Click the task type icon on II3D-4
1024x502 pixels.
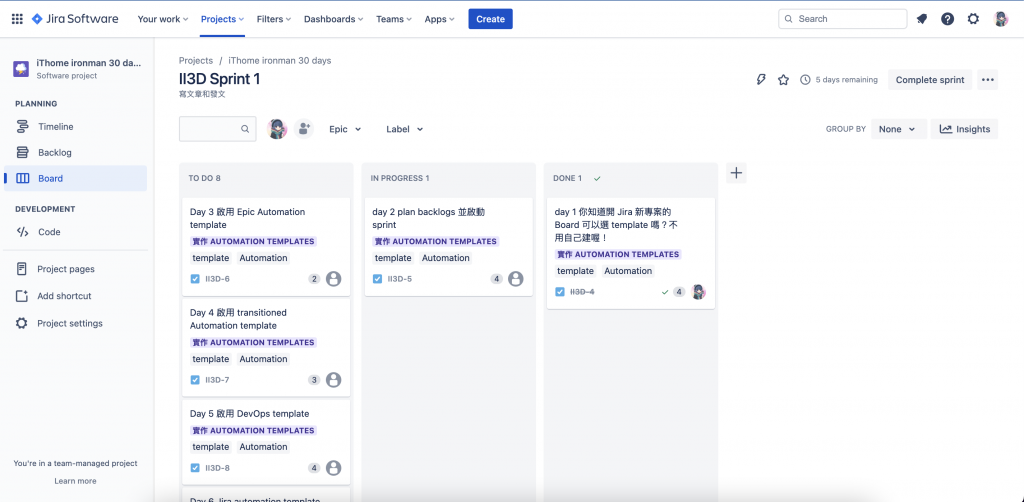tap(560, 292)
